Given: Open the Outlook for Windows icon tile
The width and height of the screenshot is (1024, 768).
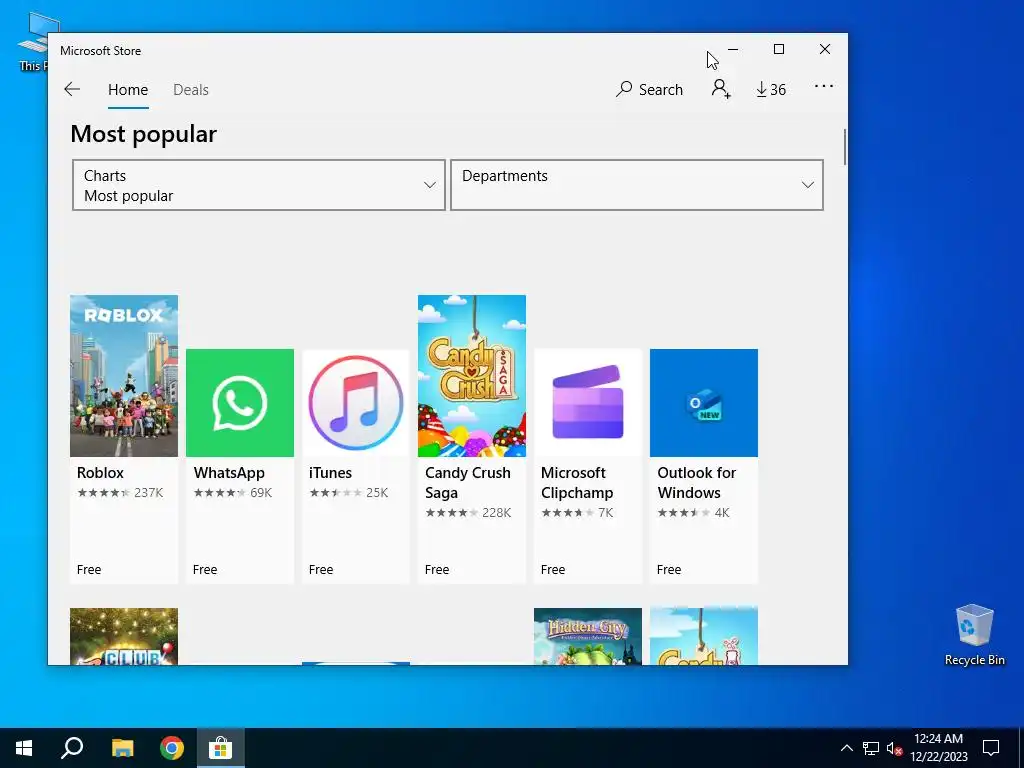Looking at the screenshot, I should click(704, 403).
